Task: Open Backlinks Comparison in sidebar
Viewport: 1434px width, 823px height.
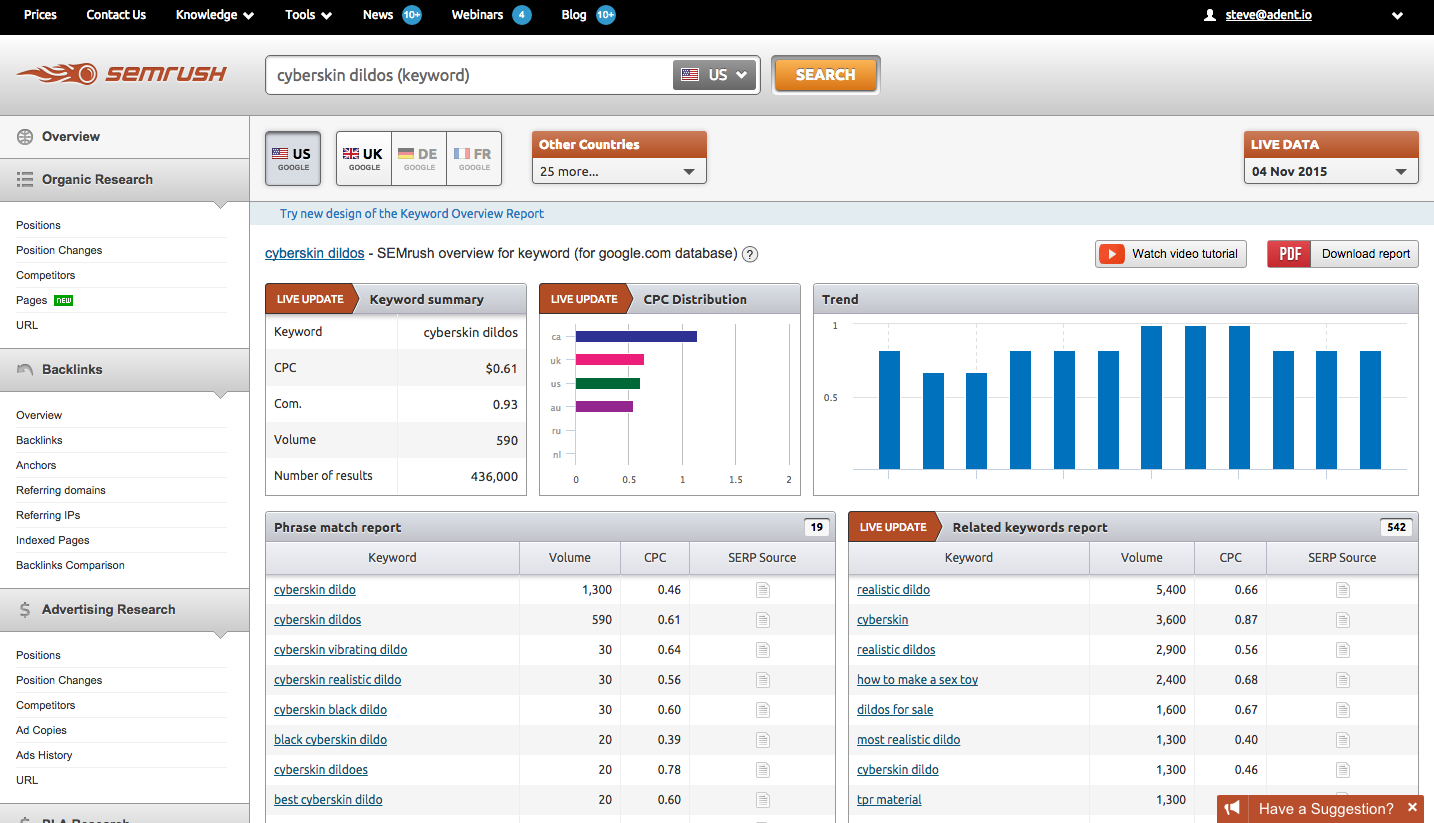Action: click(x=70, y=565)
